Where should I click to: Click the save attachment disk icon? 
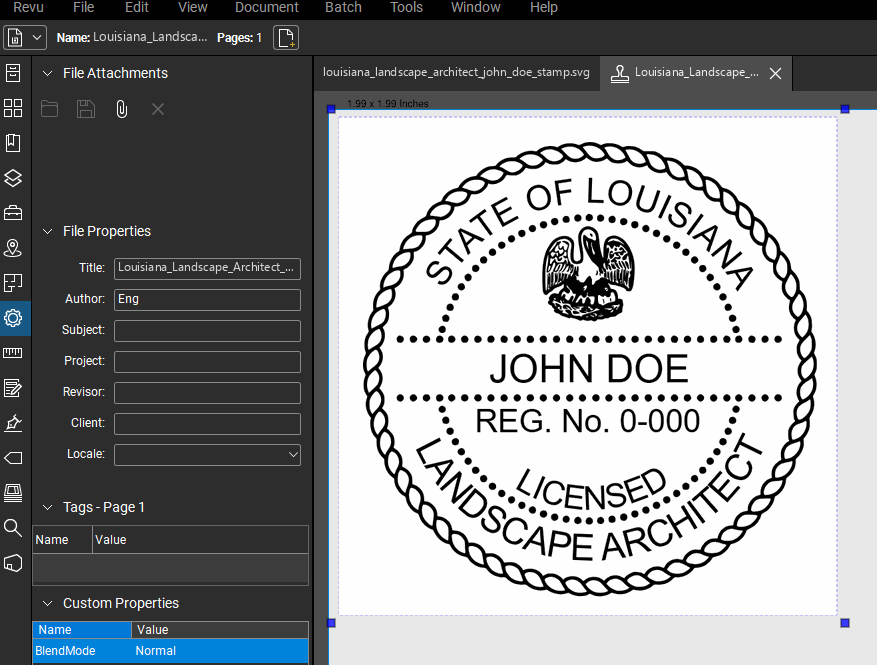tap(86, 109)
